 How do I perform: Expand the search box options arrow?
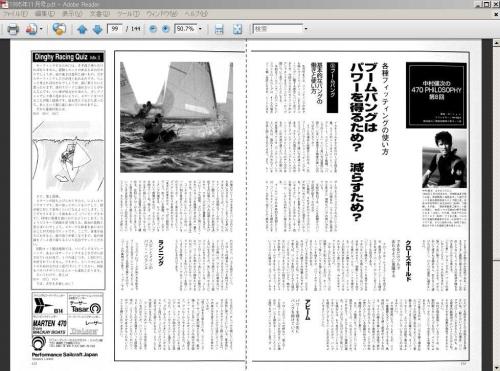pyautogui.click(x=306, y=29)
